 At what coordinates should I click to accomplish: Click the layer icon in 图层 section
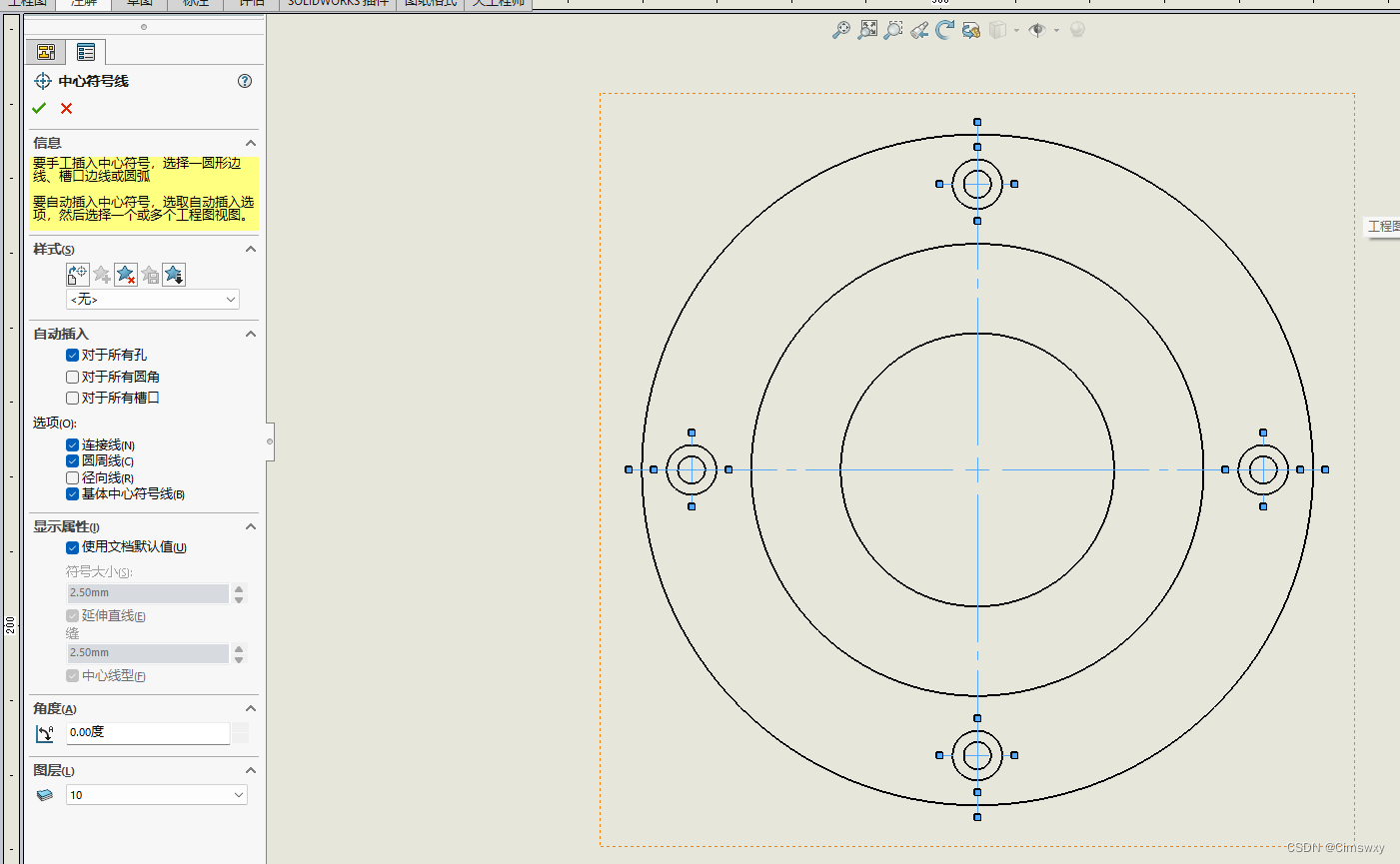point(45,795)
